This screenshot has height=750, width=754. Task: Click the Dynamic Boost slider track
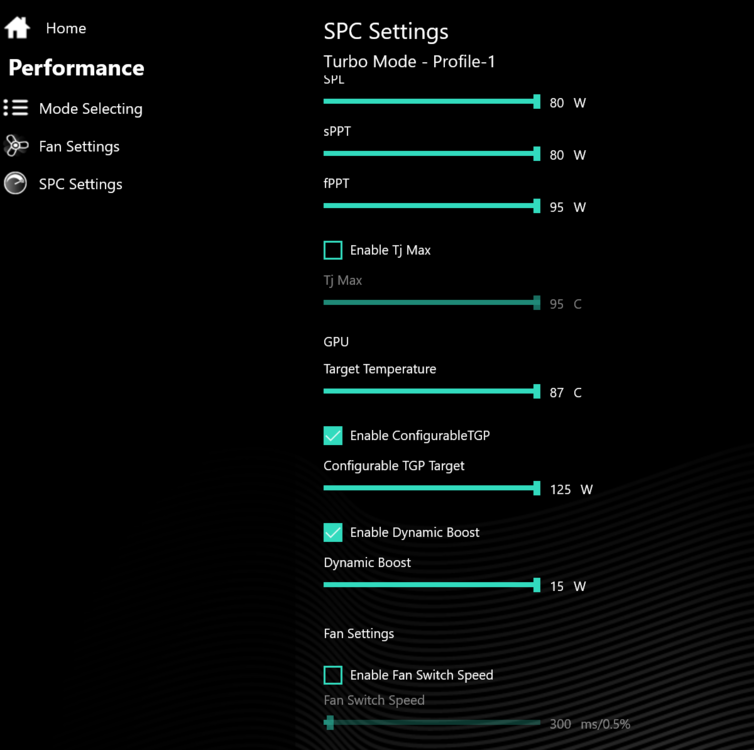pyautogui.click(x=430, y=585)
